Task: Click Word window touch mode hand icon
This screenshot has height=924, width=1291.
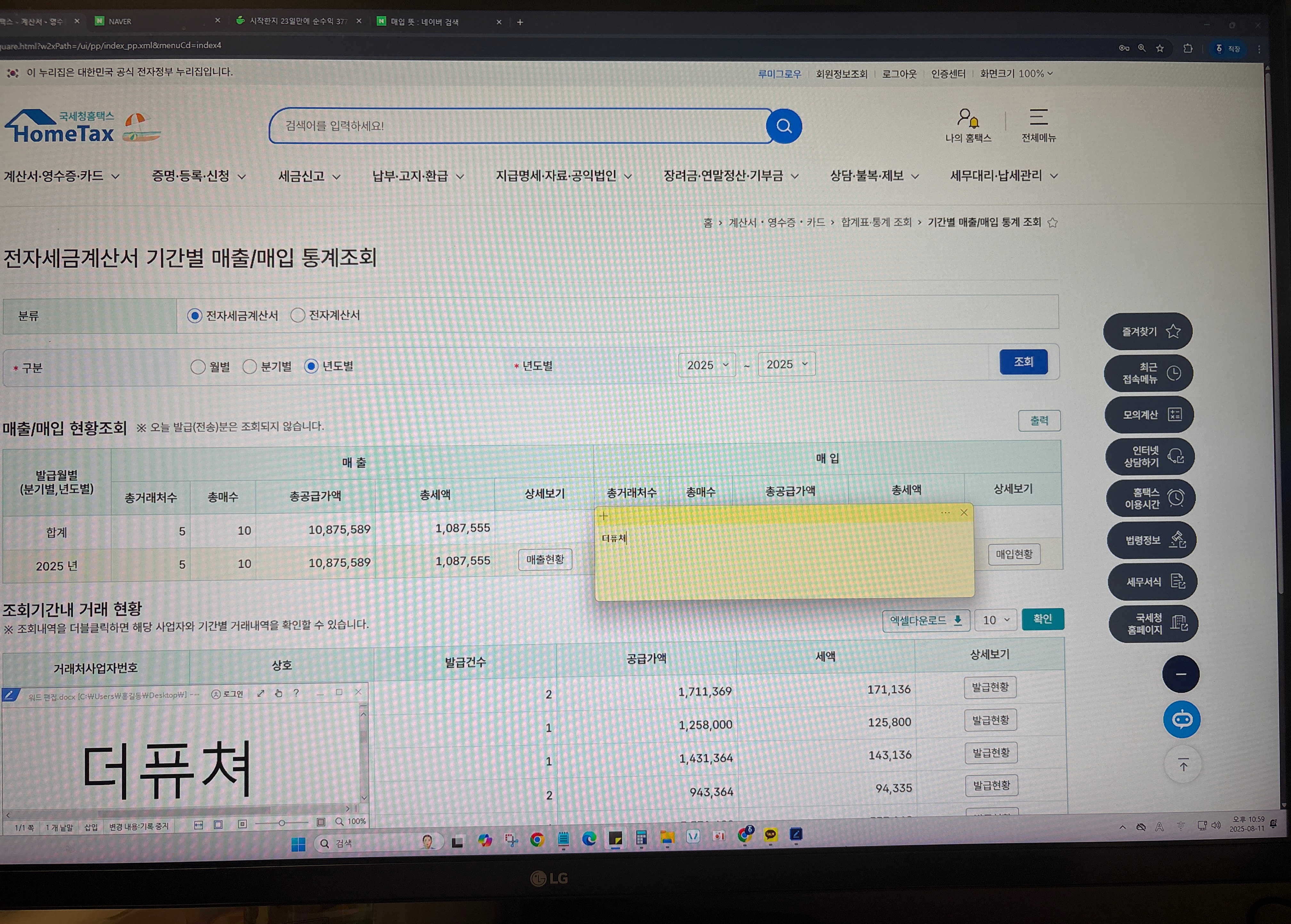Action: (x=279, y=693)
